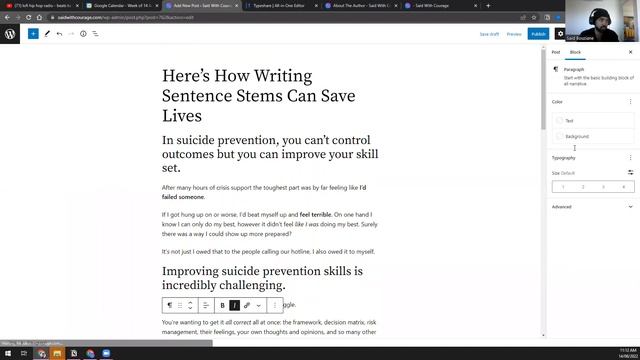The image size is (640, 360).
Task: Insert a link with the link icon
Action: (247, 305)
